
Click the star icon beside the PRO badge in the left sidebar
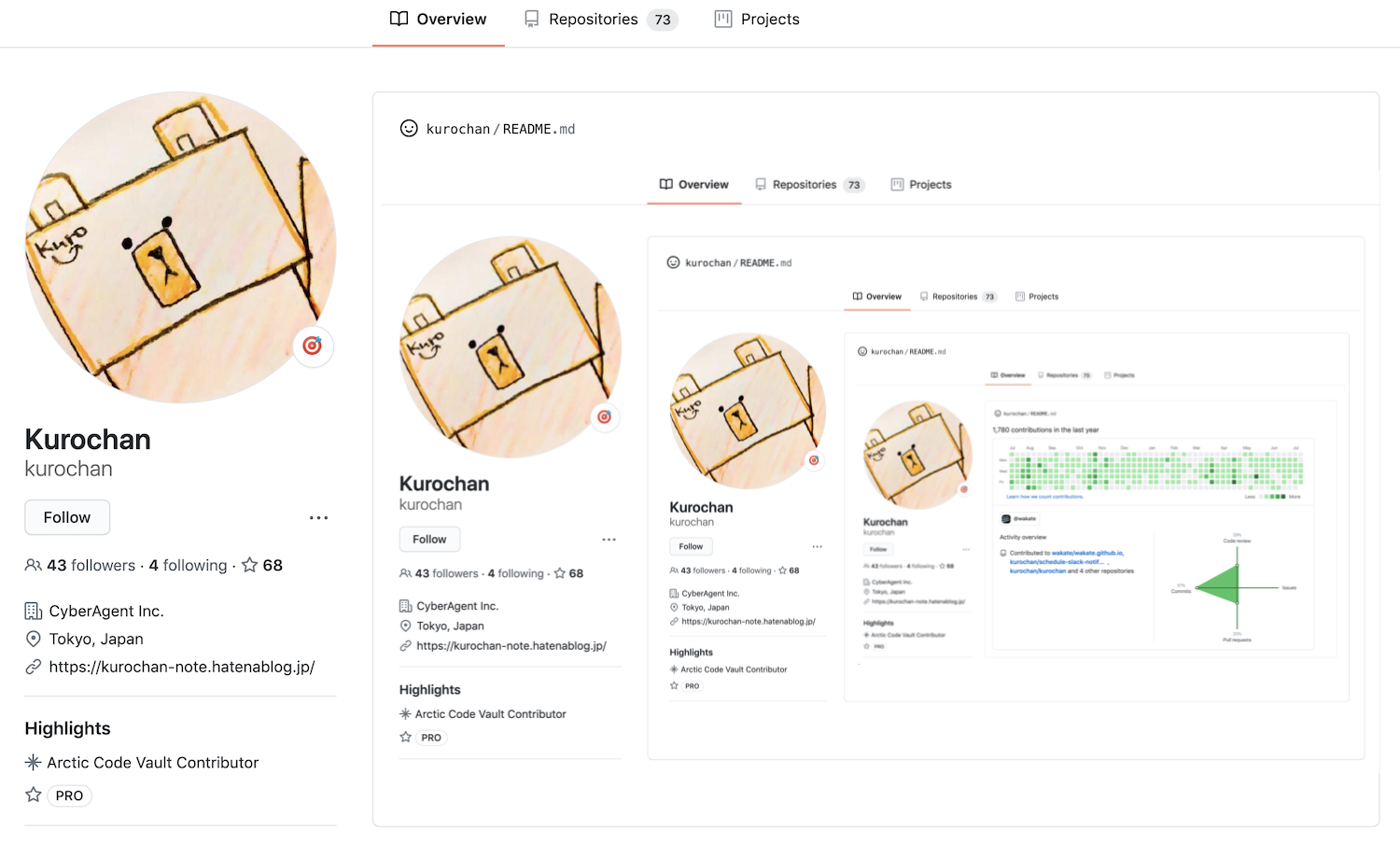click(34, 795)
